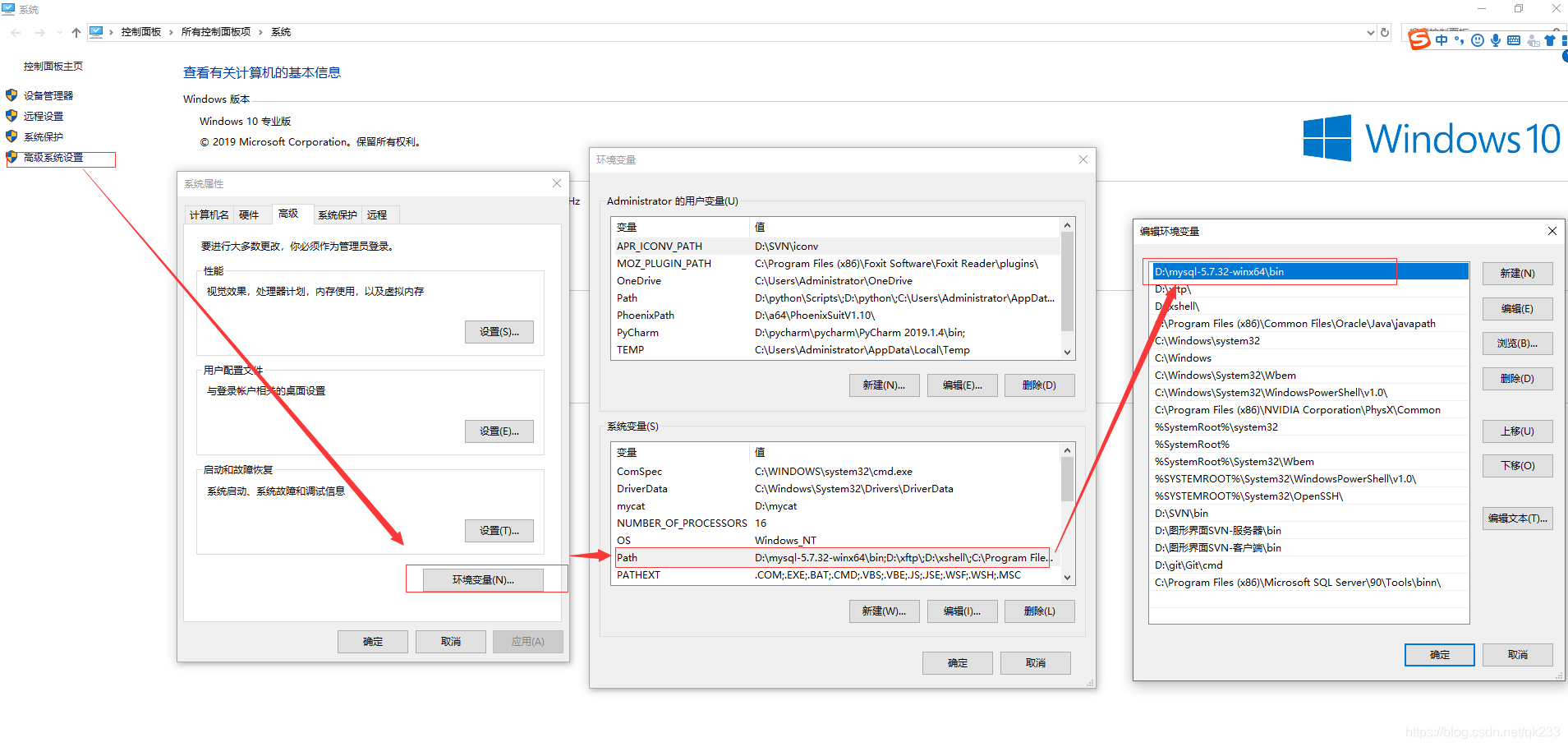The image size is (1568, 747).
Task: Expand breadcrumb chevron after 控制面板
Action: [x=171, y=32]
